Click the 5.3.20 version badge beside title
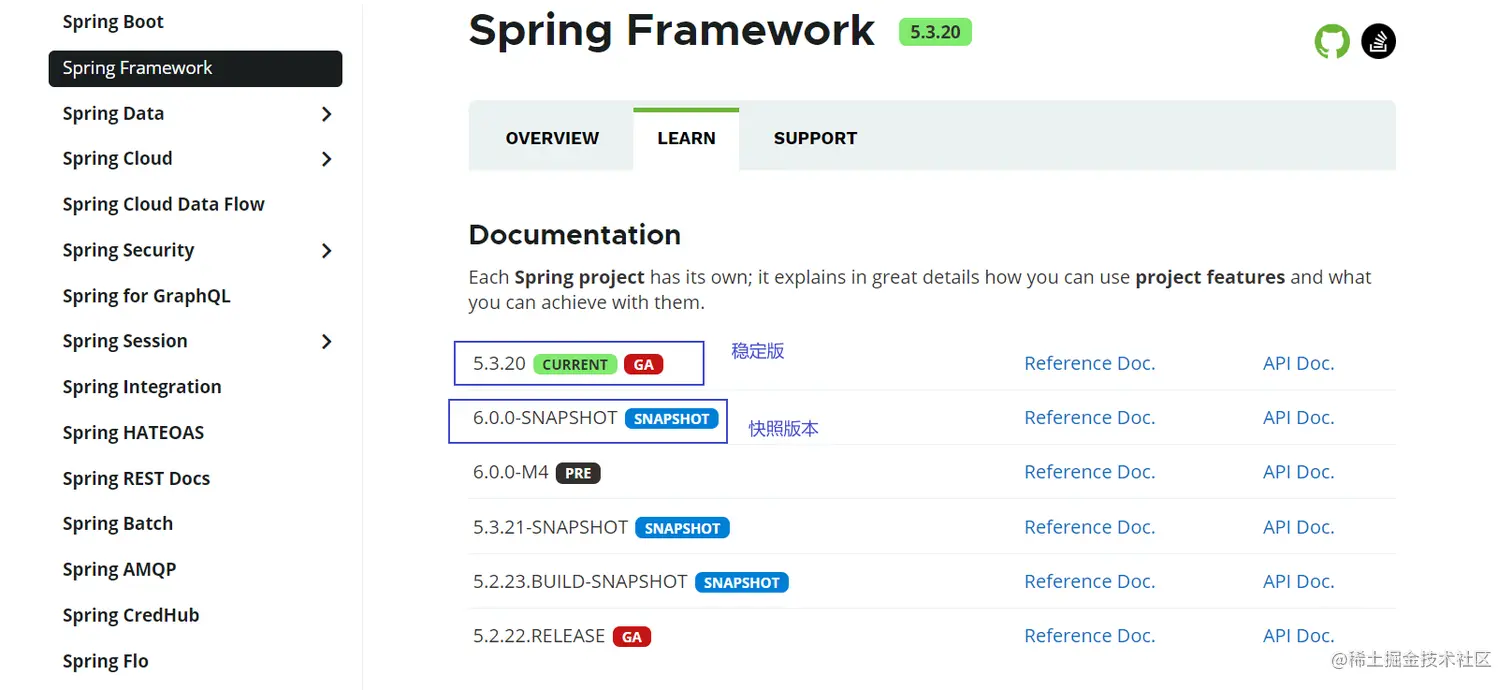 coord(935,32)
